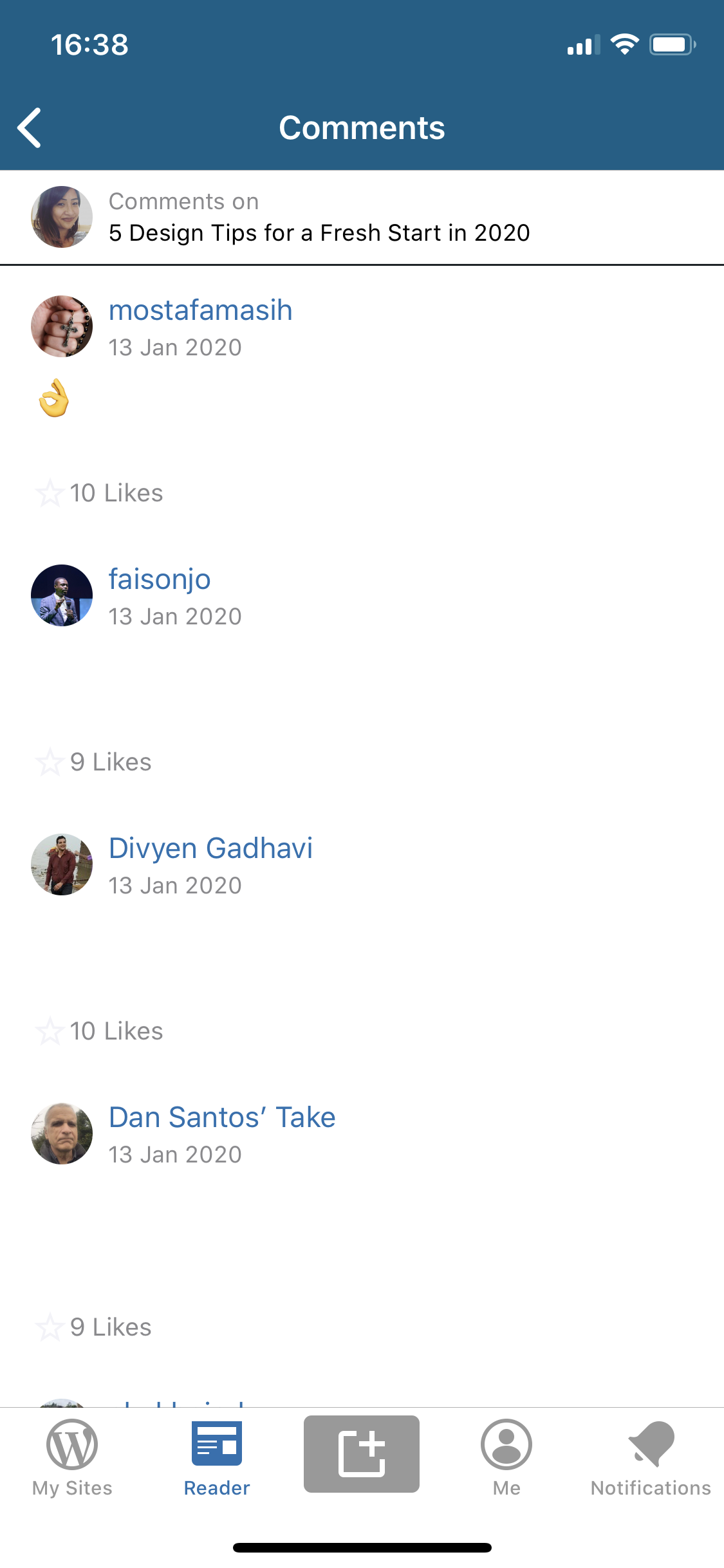Image resolution: width=724 pixels, height=1568 pixels.
Task: Tap the Divyen Gadhavi author name
Action: (x=210, y=848)
